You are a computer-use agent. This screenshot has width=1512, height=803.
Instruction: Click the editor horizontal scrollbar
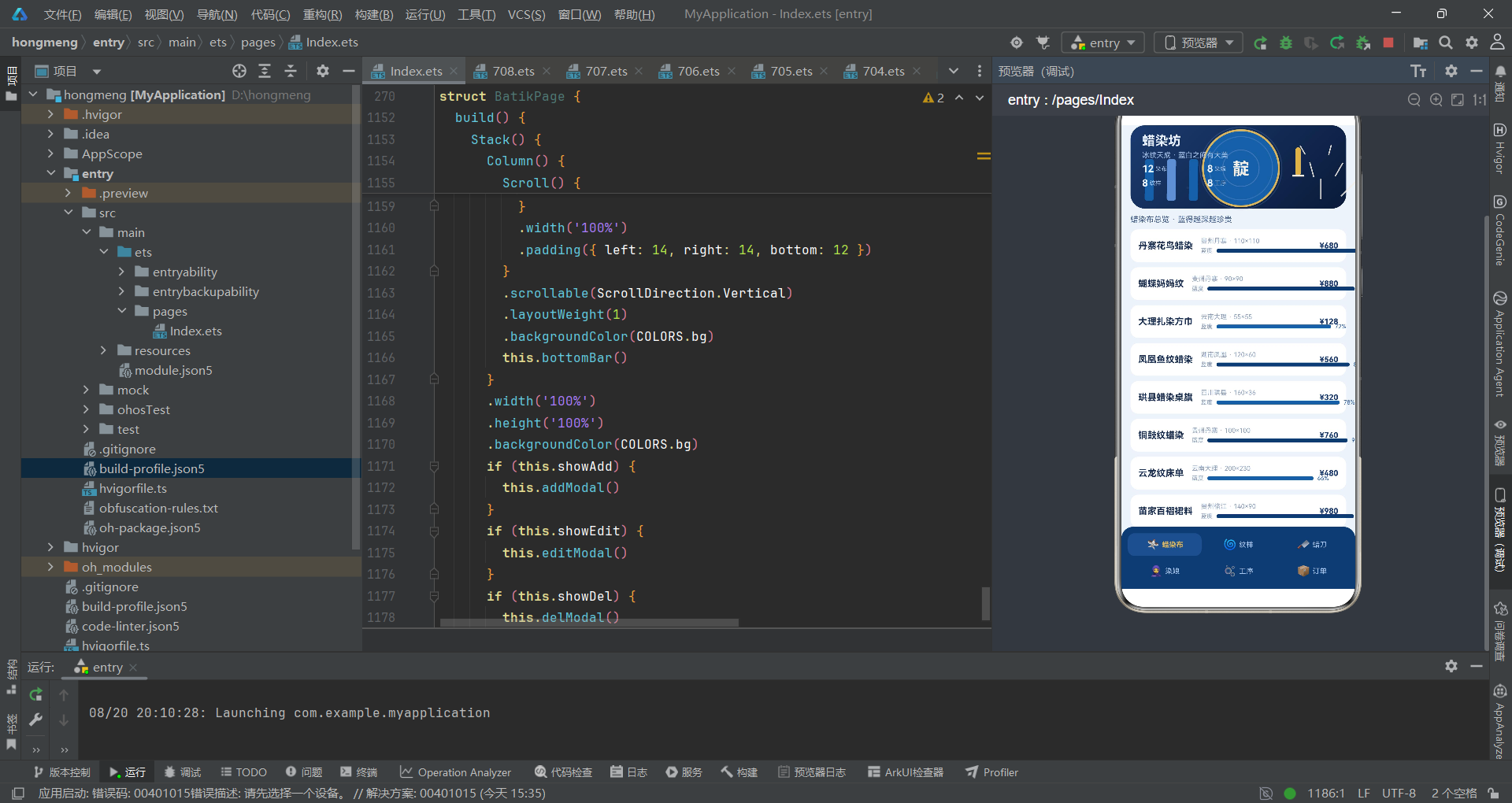coord(589,622)
